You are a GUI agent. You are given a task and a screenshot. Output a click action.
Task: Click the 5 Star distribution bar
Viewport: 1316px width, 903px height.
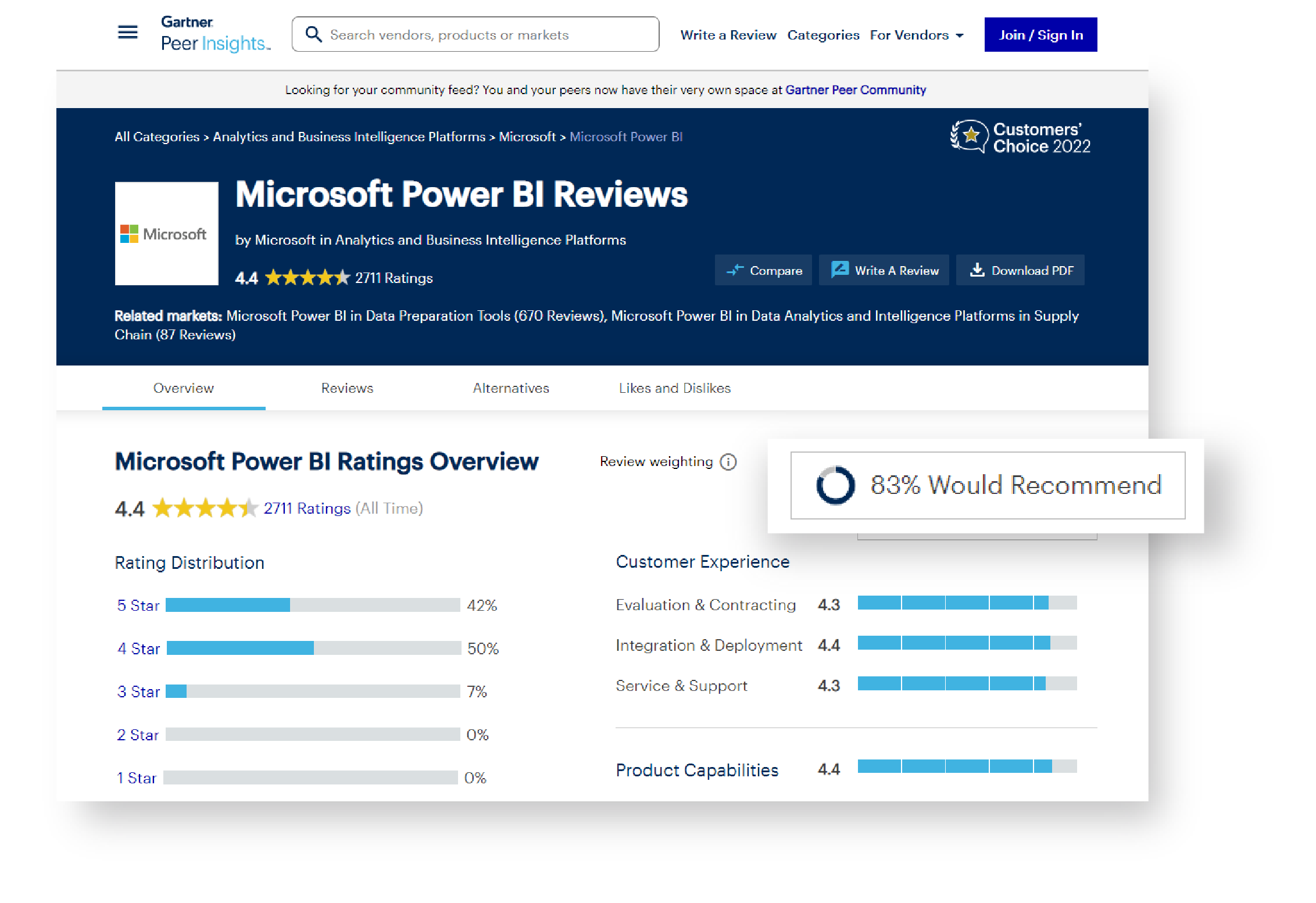[313, 605]
